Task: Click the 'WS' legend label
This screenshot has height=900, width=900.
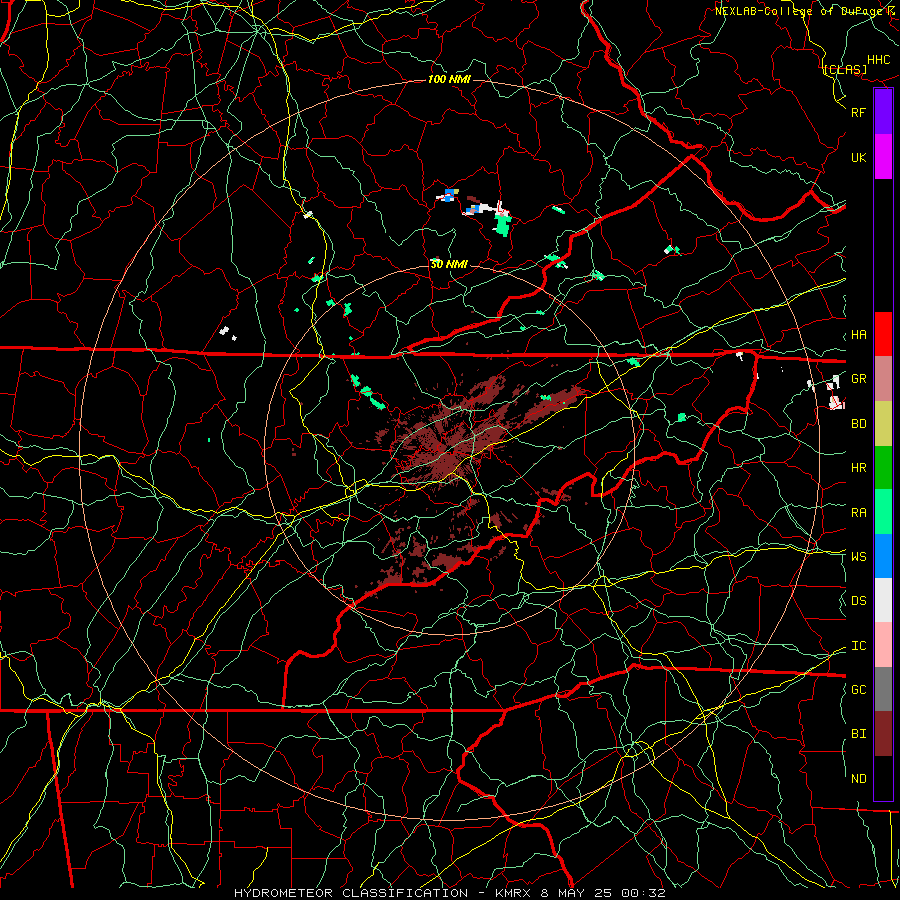Action: (858, 557)
